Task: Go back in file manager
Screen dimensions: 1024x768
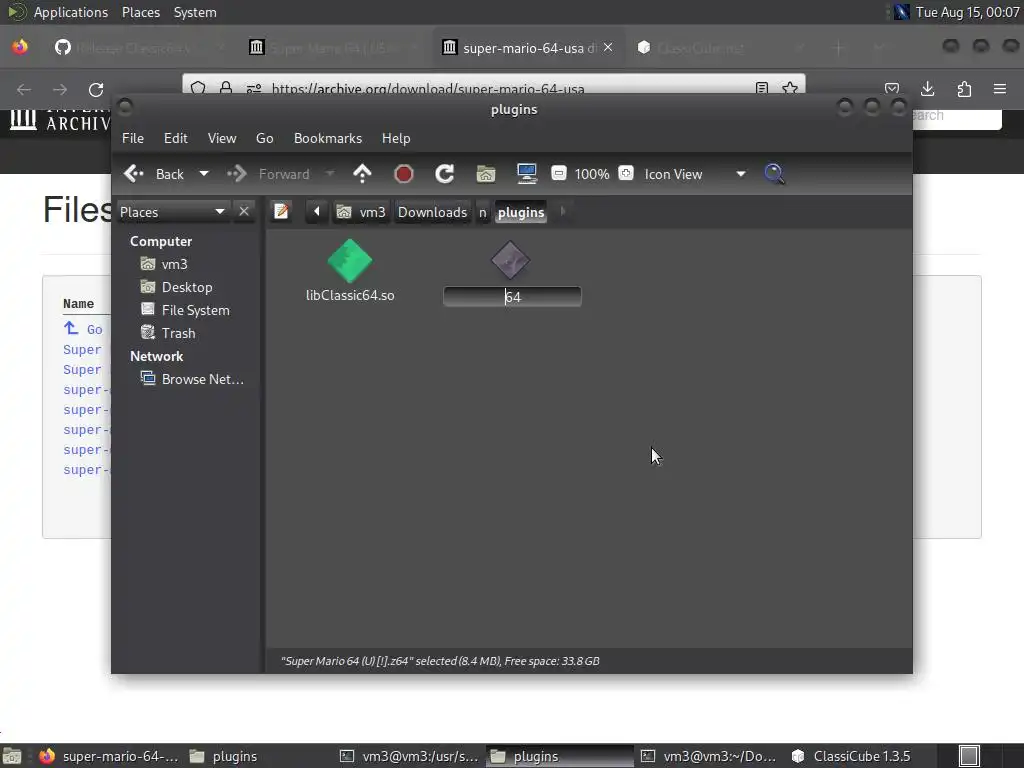Action: pos(154,174)
